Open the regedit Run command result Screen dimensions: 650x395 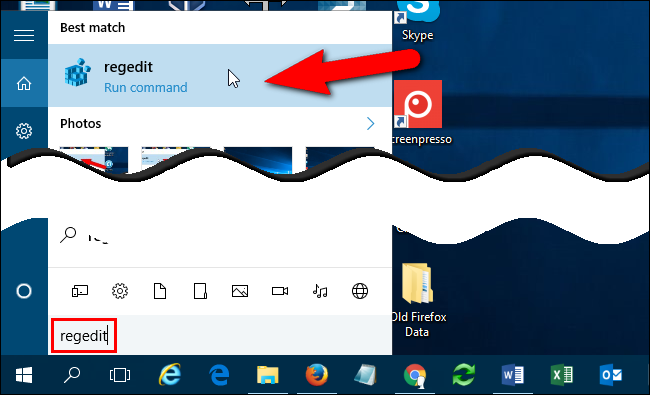coord(220,75)
